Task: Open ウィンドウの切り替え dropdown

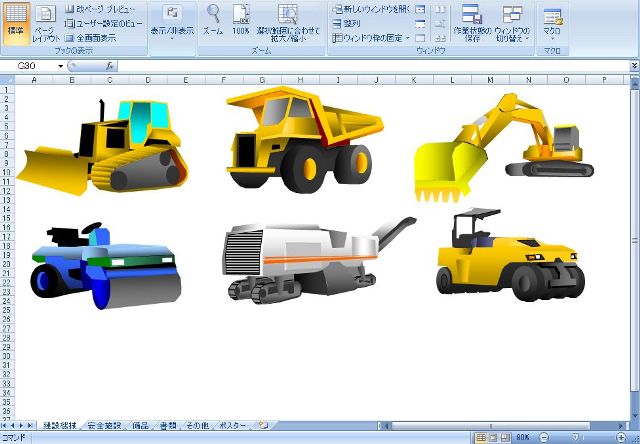Action: [x=512, y=24]
